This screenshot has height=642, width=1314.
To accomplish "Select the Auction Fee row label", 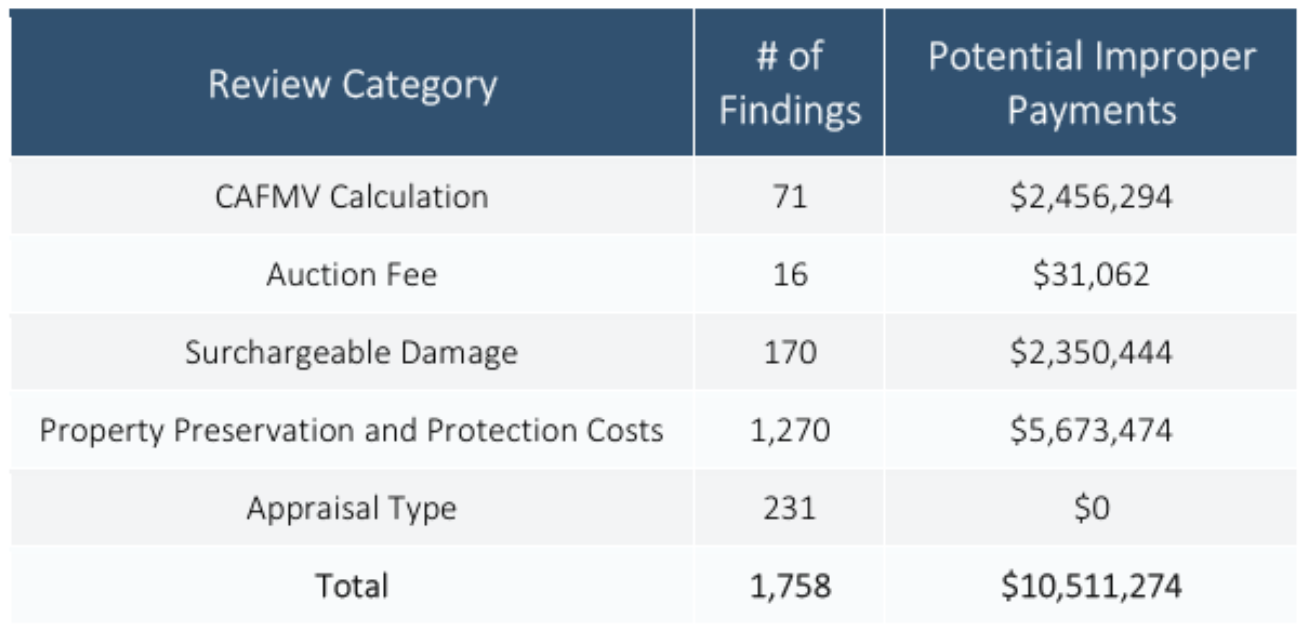I will tap(352, 274).
